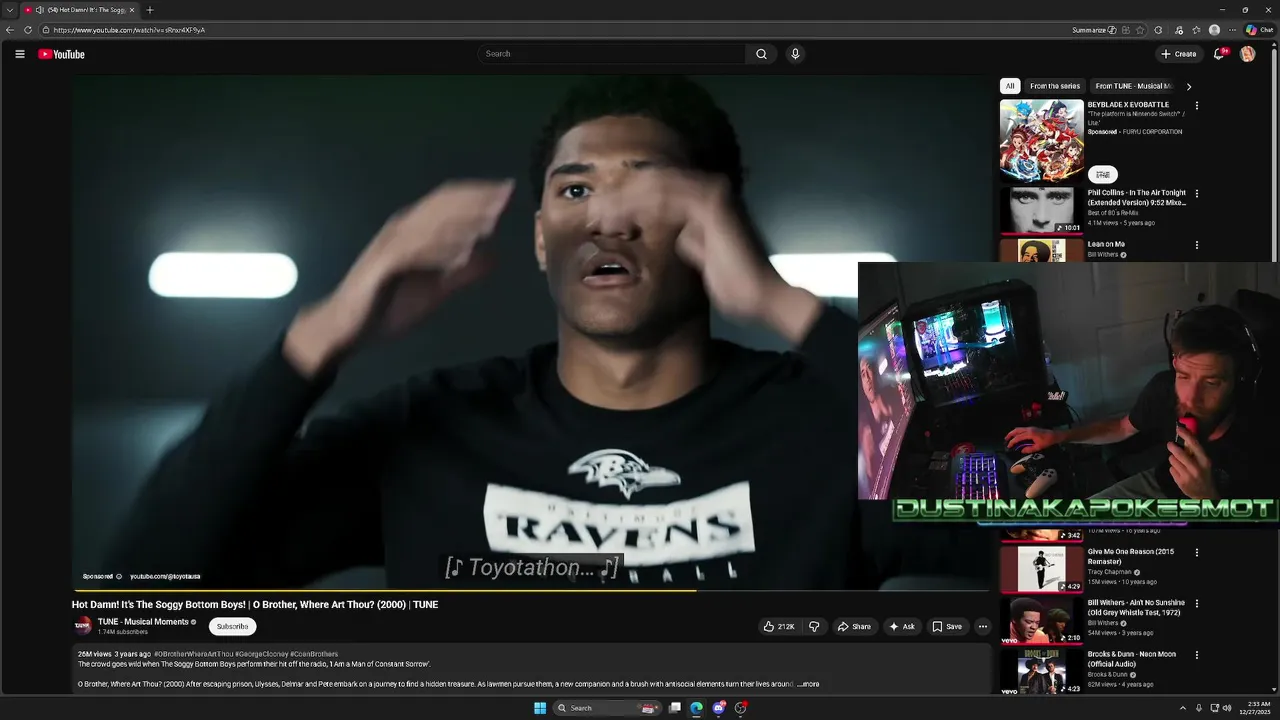Open the Windows Start menu

(540, 708)
